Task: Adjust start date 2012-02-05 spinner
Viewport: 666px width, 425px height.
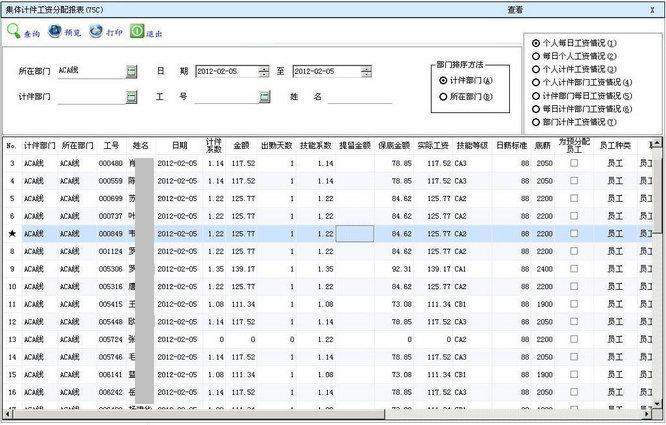Action: click(264, 72)
